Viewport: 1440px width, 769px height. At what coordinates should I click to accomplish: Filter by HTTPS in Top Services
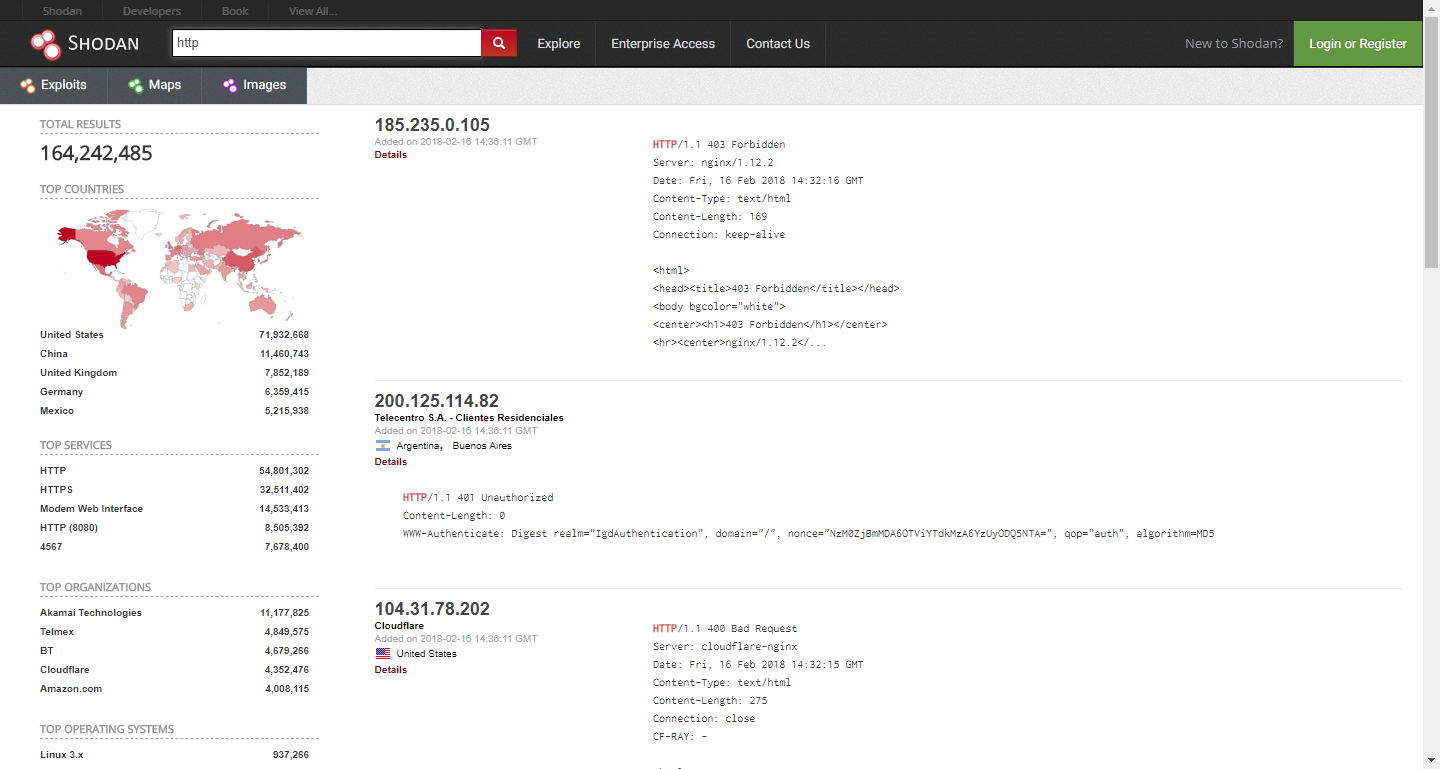click(57, 490)
